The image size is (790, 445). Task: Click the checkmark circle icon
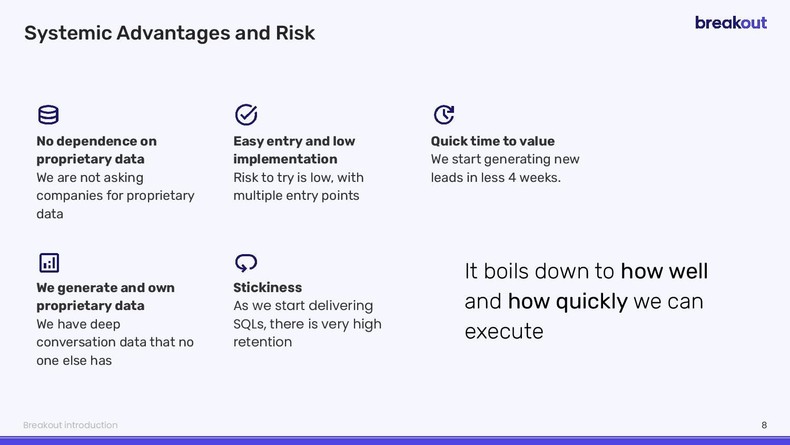[246, 115]
